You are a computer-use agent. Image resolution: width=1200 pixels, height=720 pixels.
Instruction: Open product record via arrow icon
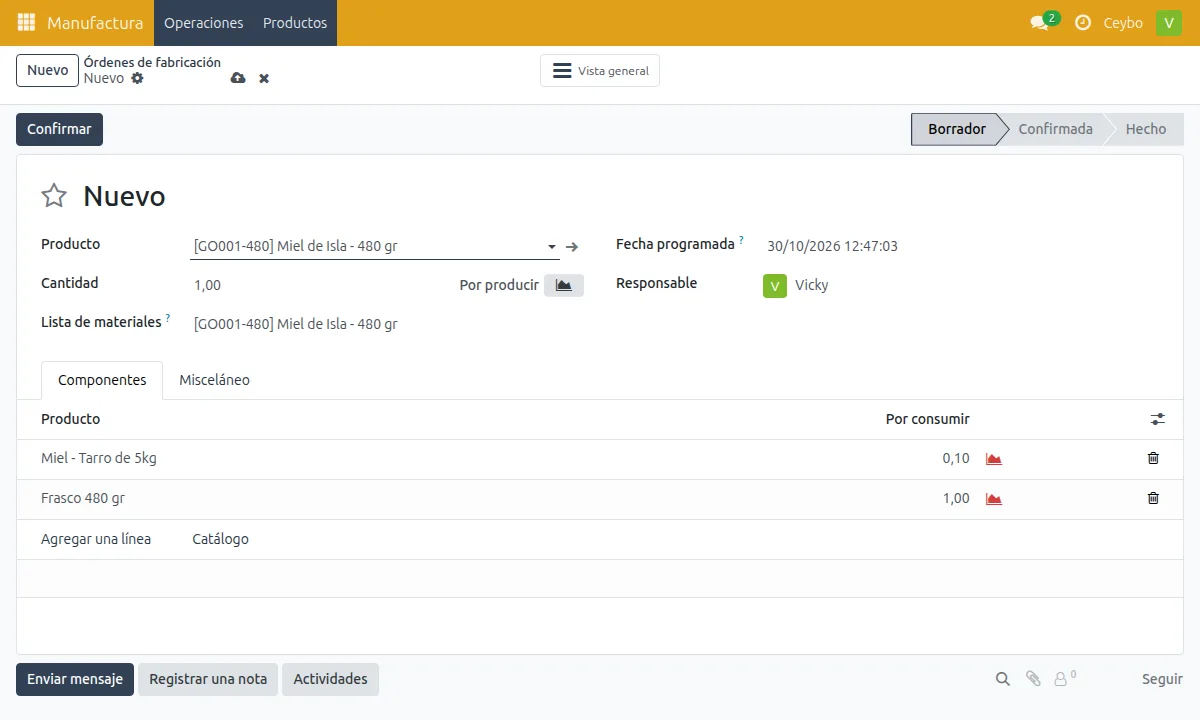pyautogui.click(x=572, y=246)
